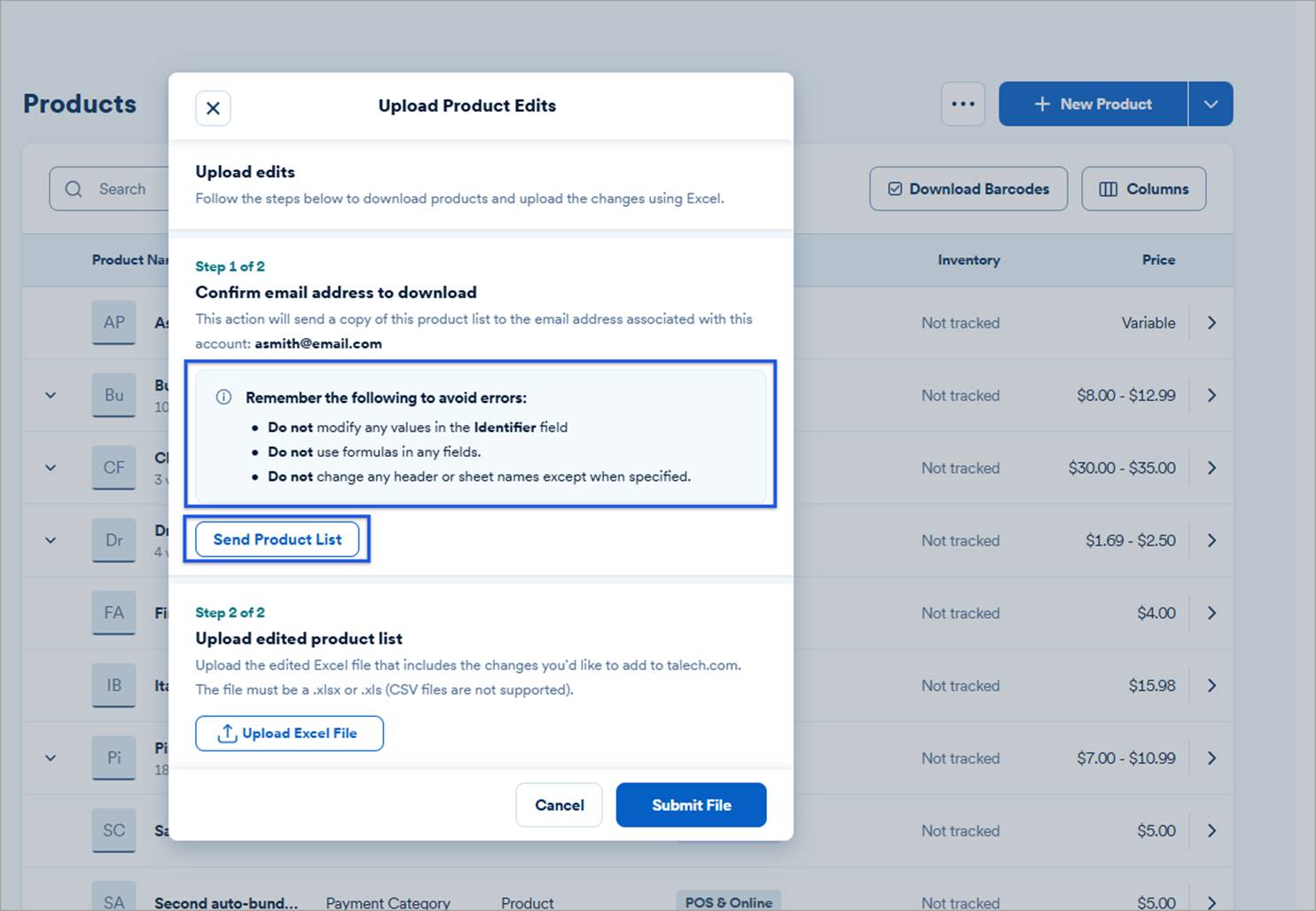Viewport: 1316px width, 911px height.
Task: Expand the New Product dropdown arrow
Action: (x=1210, y=104)
